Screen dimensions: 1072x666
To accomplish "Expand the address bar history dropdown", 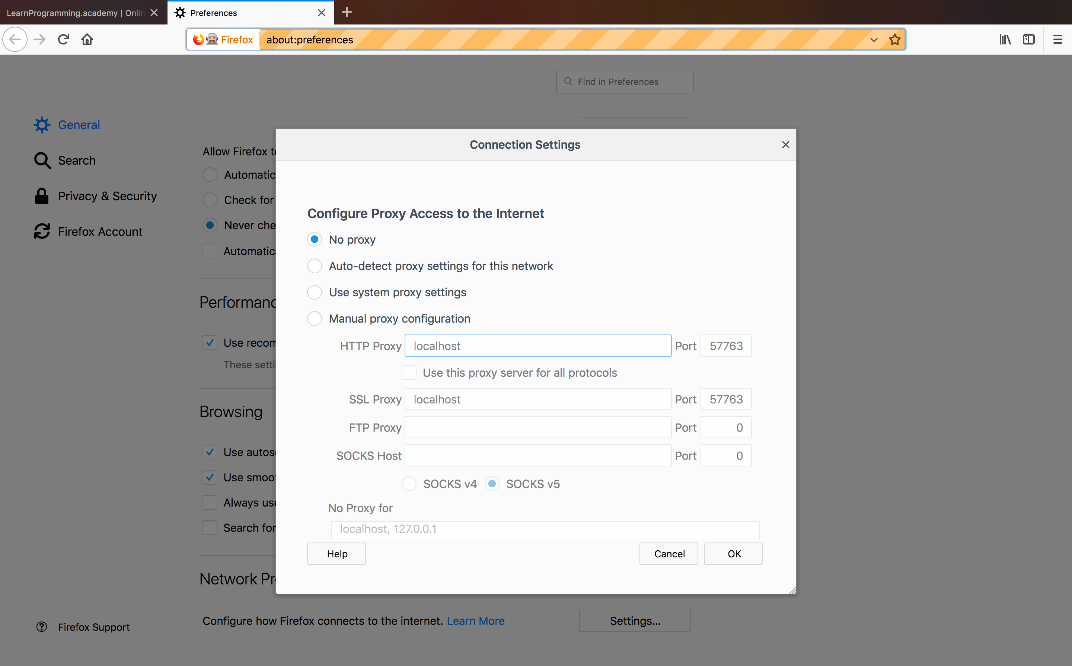I will coord(874,39).
